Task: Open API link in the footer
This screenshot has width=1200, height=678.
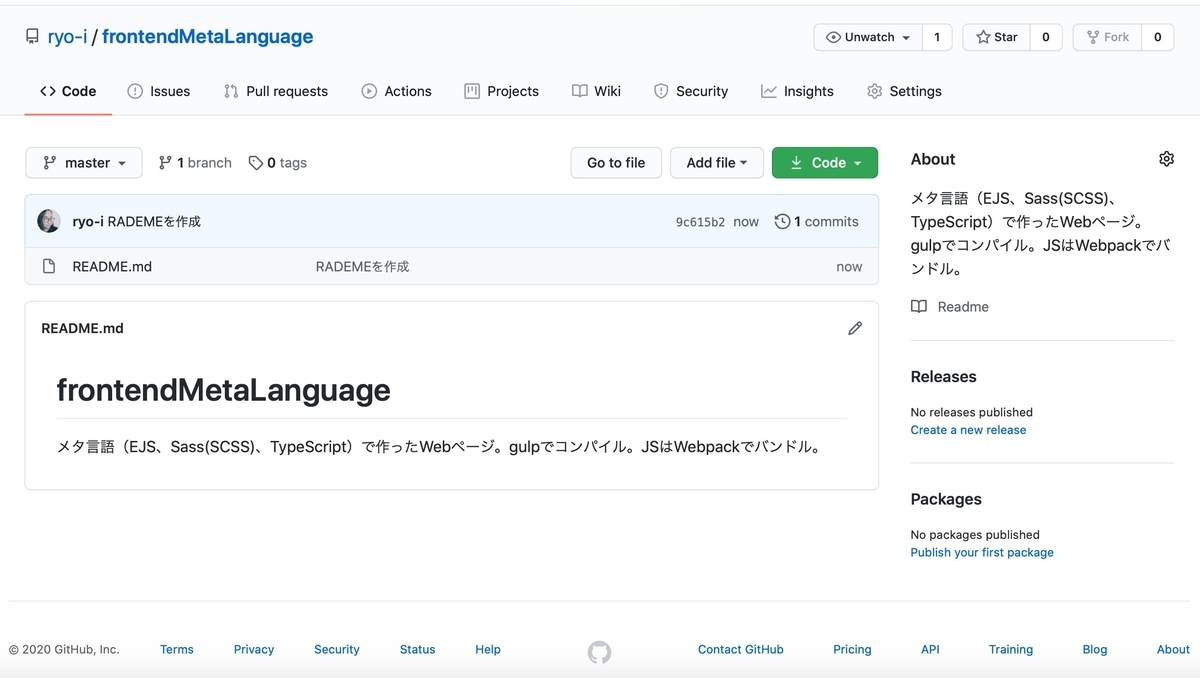Action: (930, 650)
